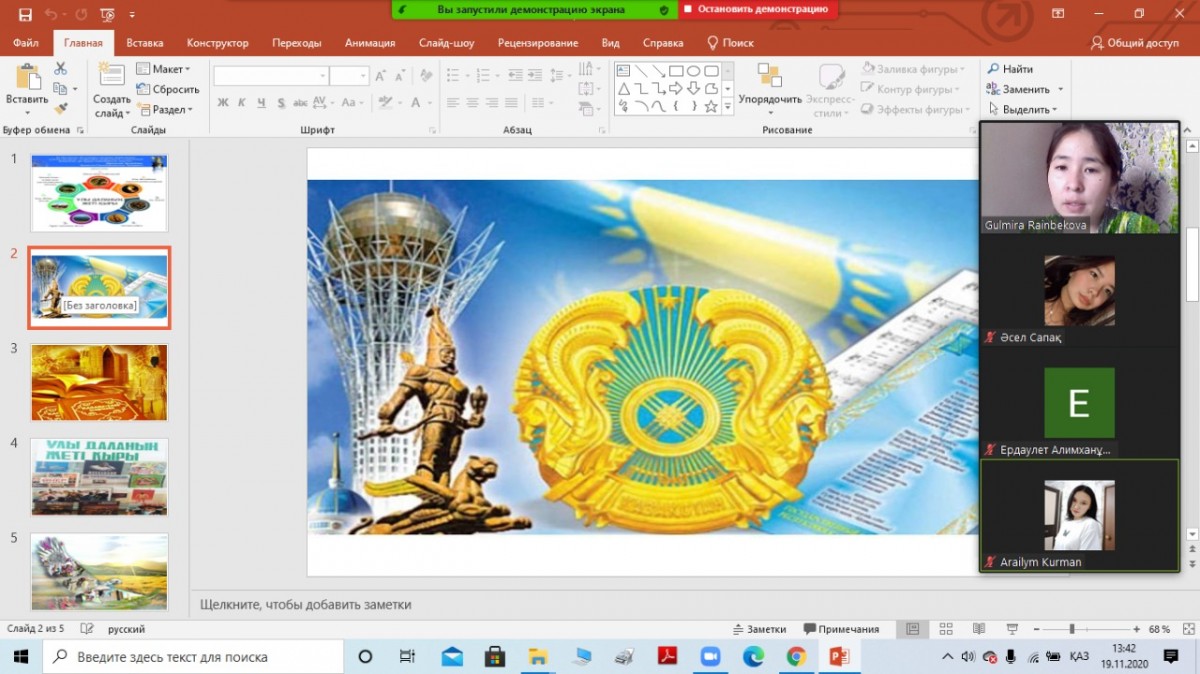The width and height of the screenshot is (1200, 674).
Task: Switch to Slide Sorter view icon
Action: click(945, 629)
